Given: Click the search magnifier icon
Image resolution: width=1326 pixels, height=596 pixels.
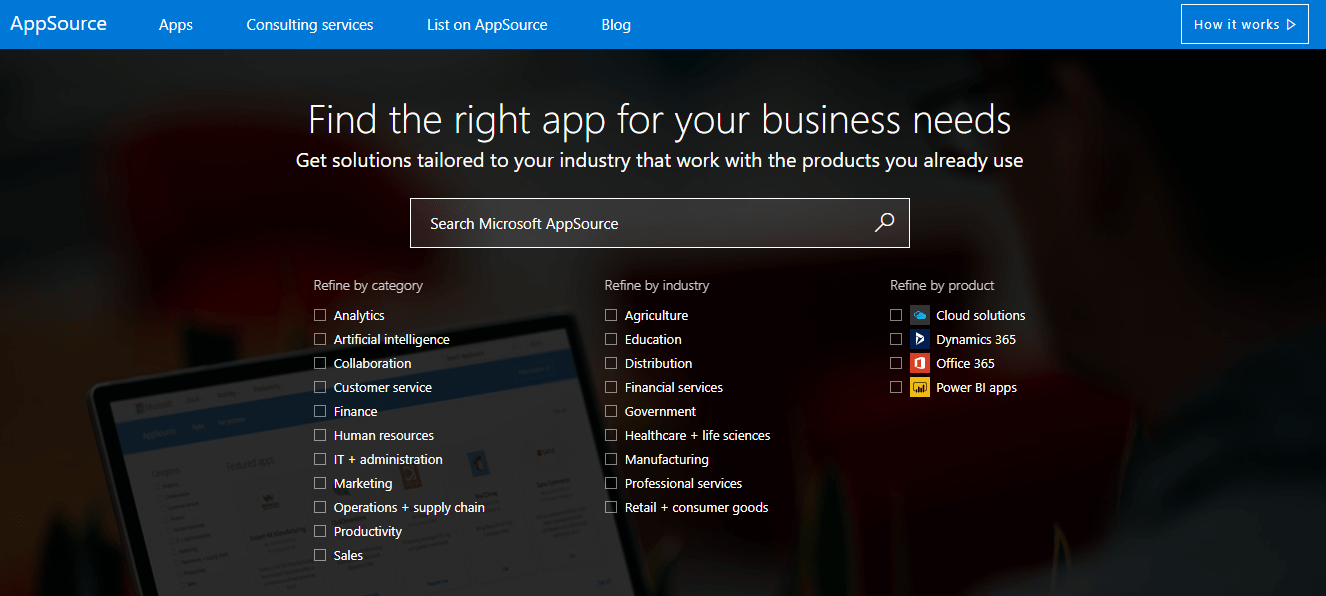Looking at the screenshot, I should click(x=884, y=222).
